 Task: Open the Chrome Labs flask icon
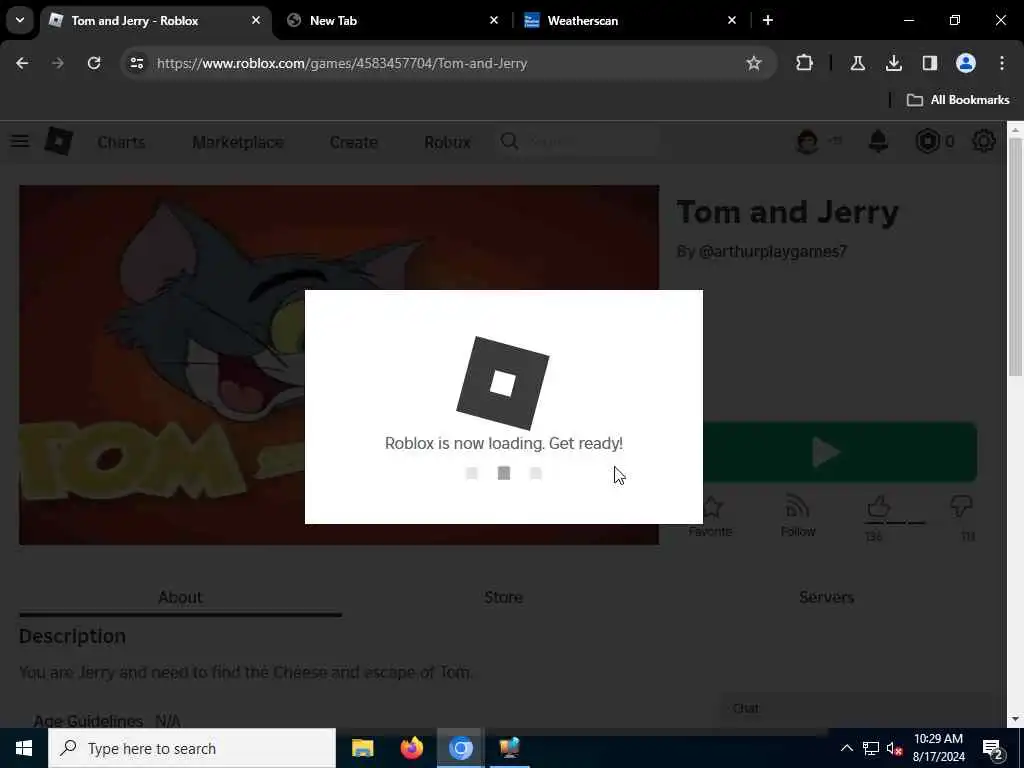click(857, 63)
